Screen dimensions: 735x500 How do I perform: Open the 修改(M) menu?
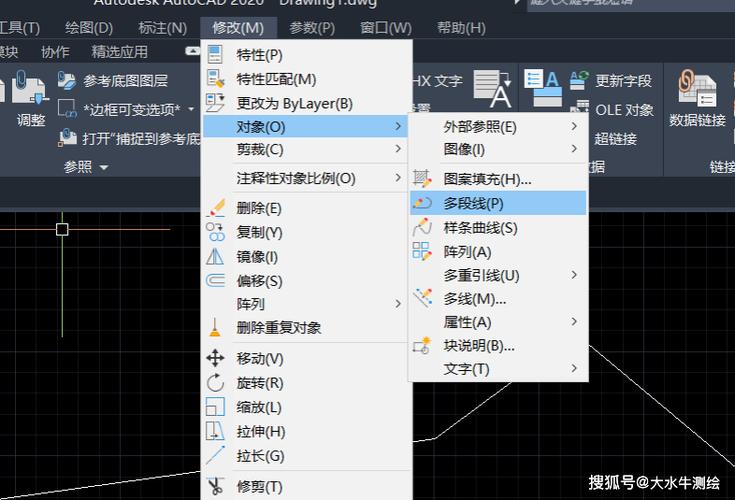238,28
